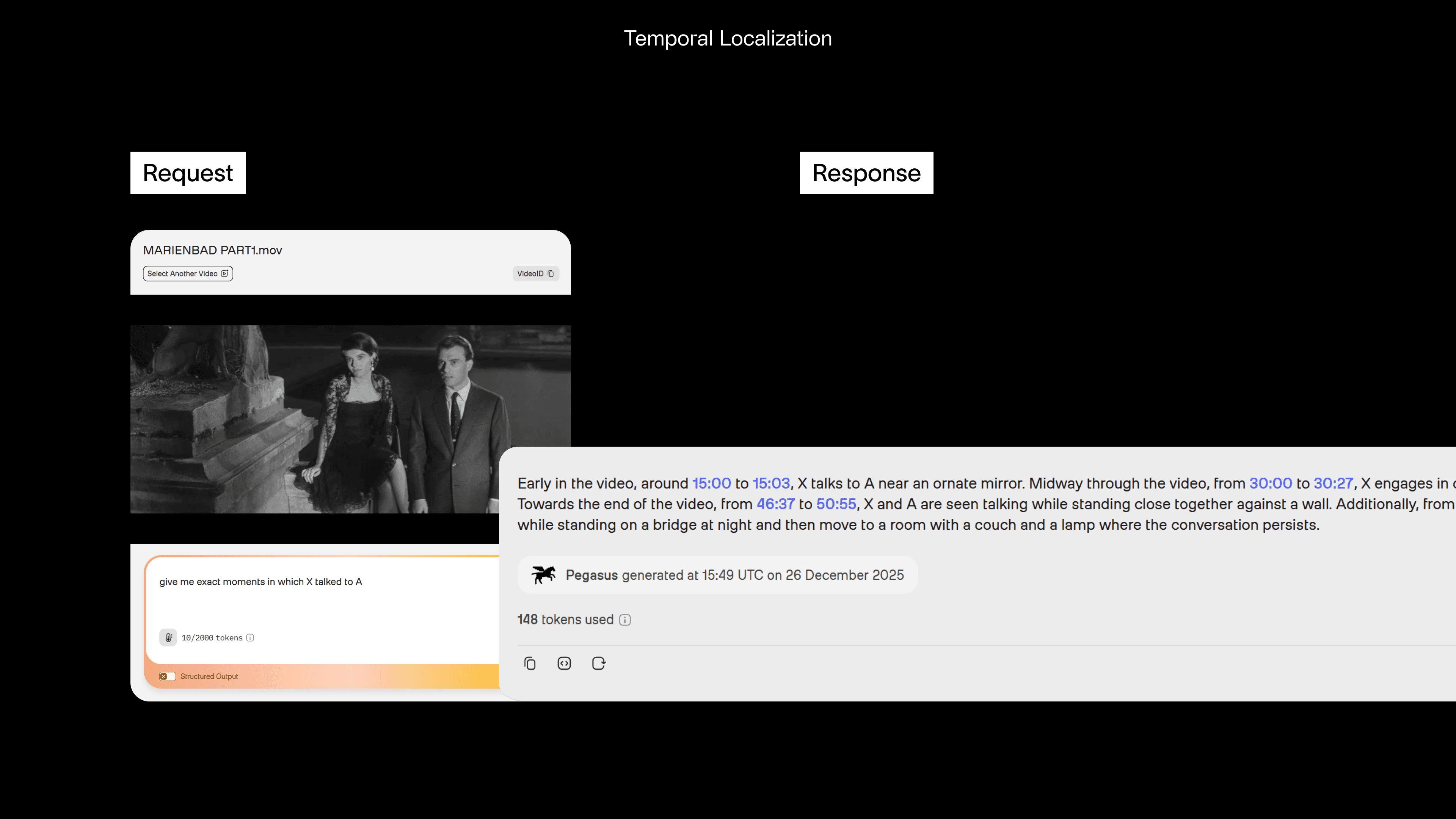The height and width of the screenshot is (819, 1456).
Task: Click the Request heading label
Action: 188,173
